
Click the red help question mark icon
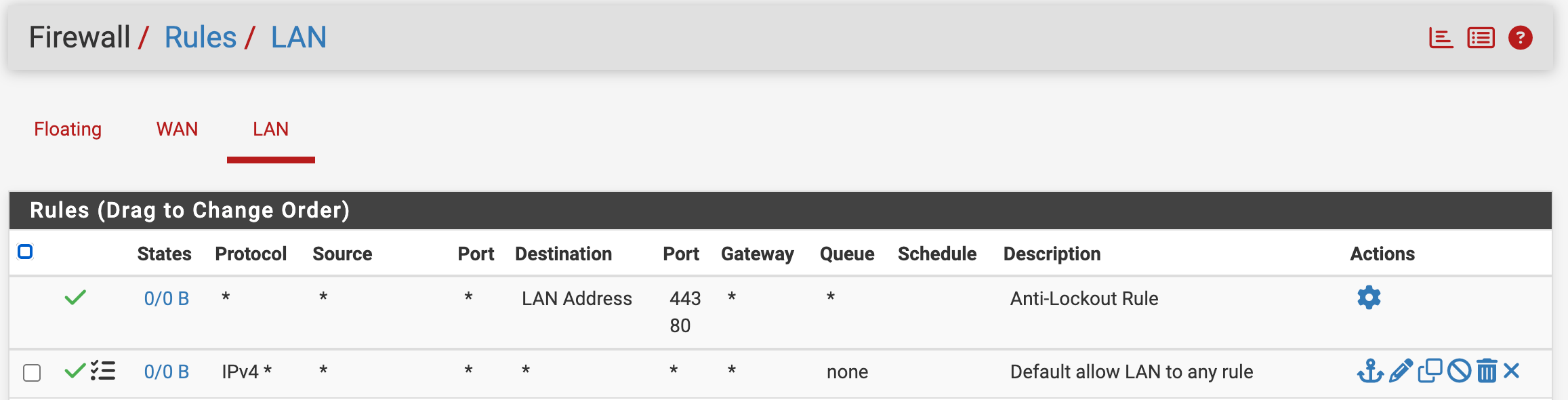(x=1521, y=38)
